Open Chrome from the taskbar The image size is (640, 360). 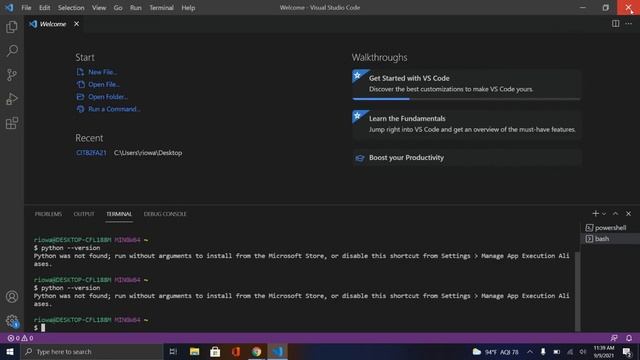tap(257, 351)
